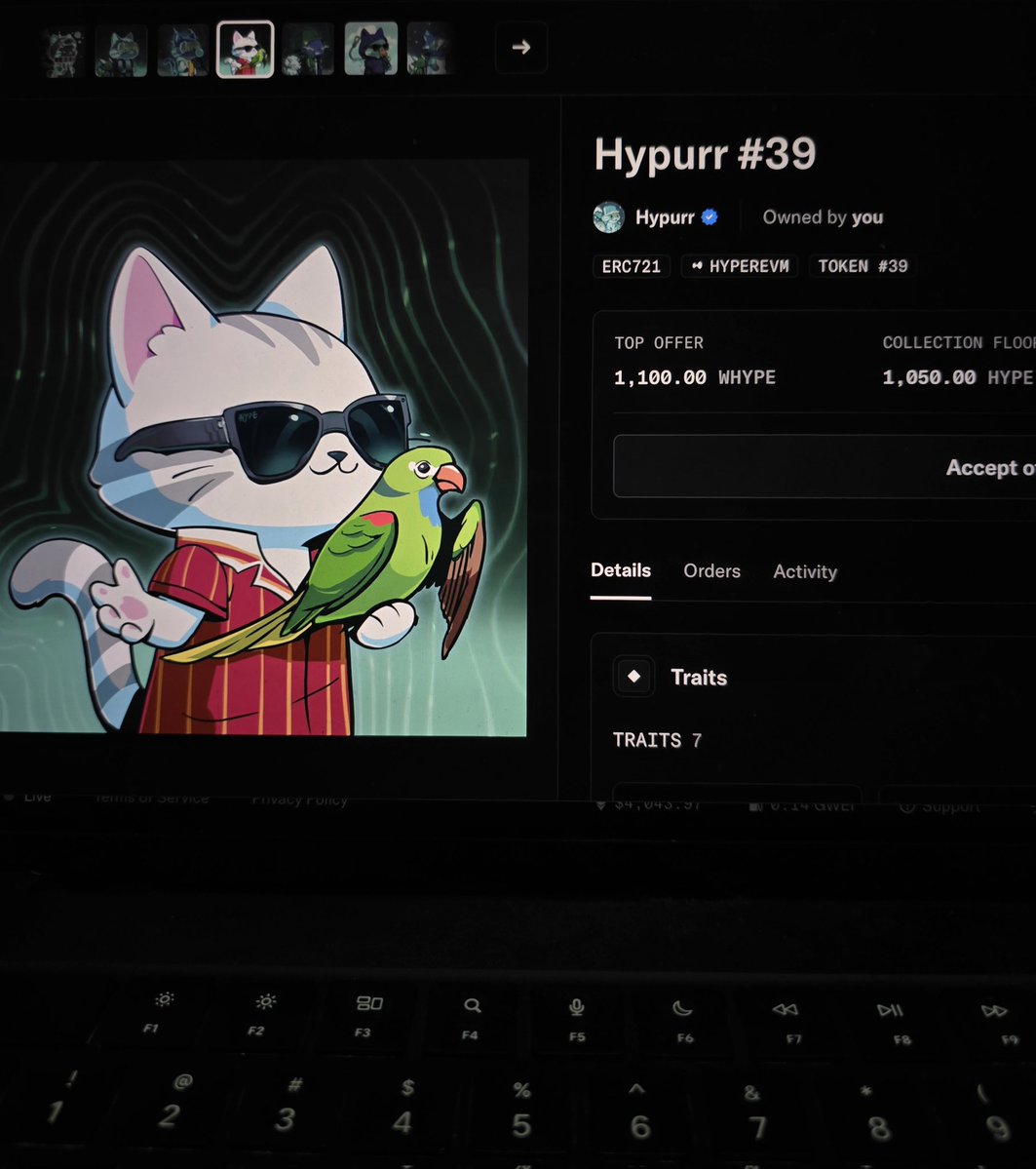This screenshot has height=1169, width=1036.
Task: Collapse the Traits section
Action: pos(699,677)
